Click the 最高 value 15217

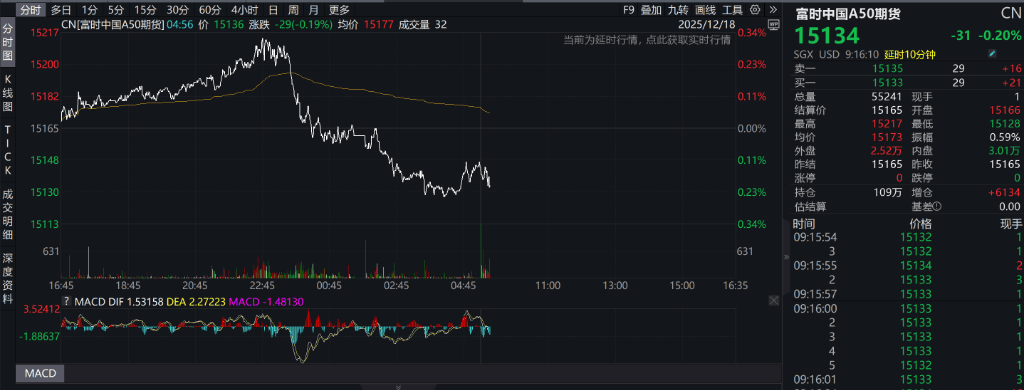887,123
